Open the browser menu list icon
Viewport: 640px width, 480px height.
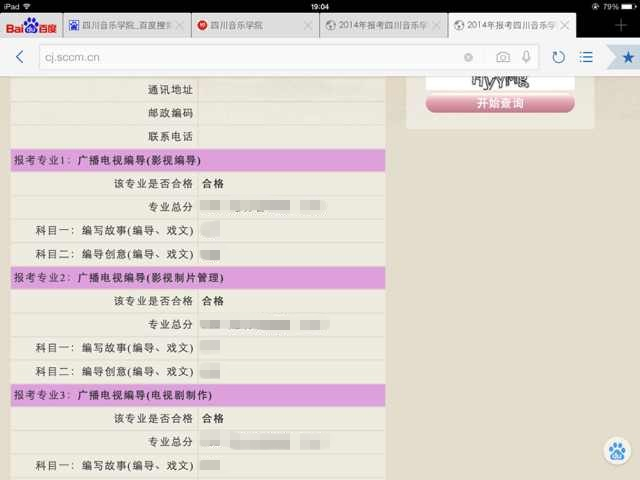point(586,57)
